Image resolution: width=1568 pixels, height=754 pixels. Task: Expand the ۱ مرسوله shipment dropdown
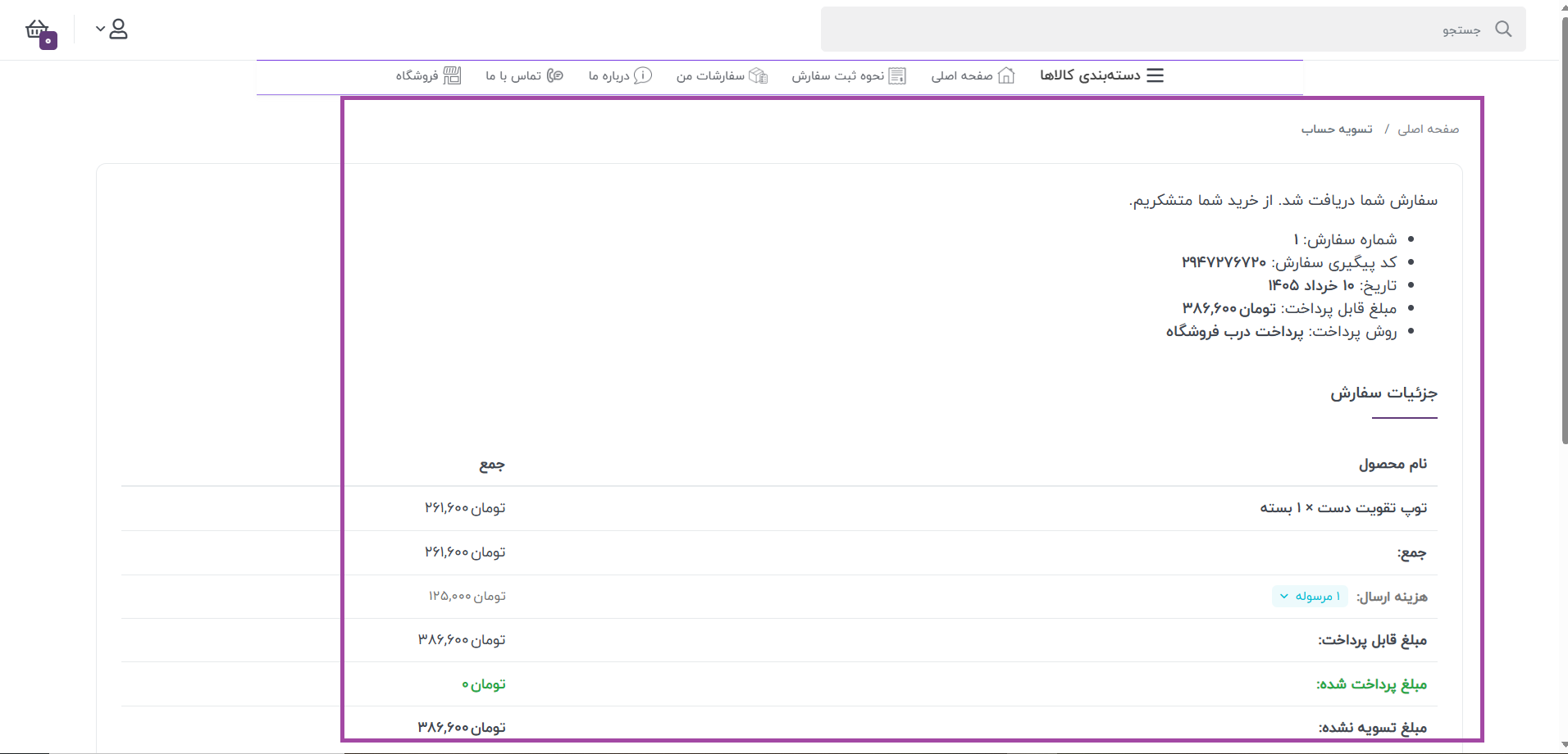click(1310, 597)
